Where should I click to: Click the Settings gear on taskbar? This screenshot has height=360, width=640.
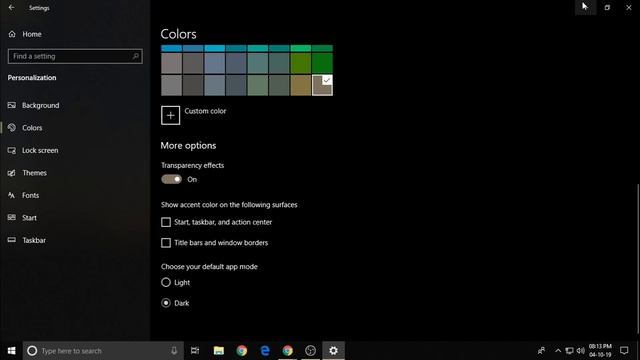click(333, 351)
